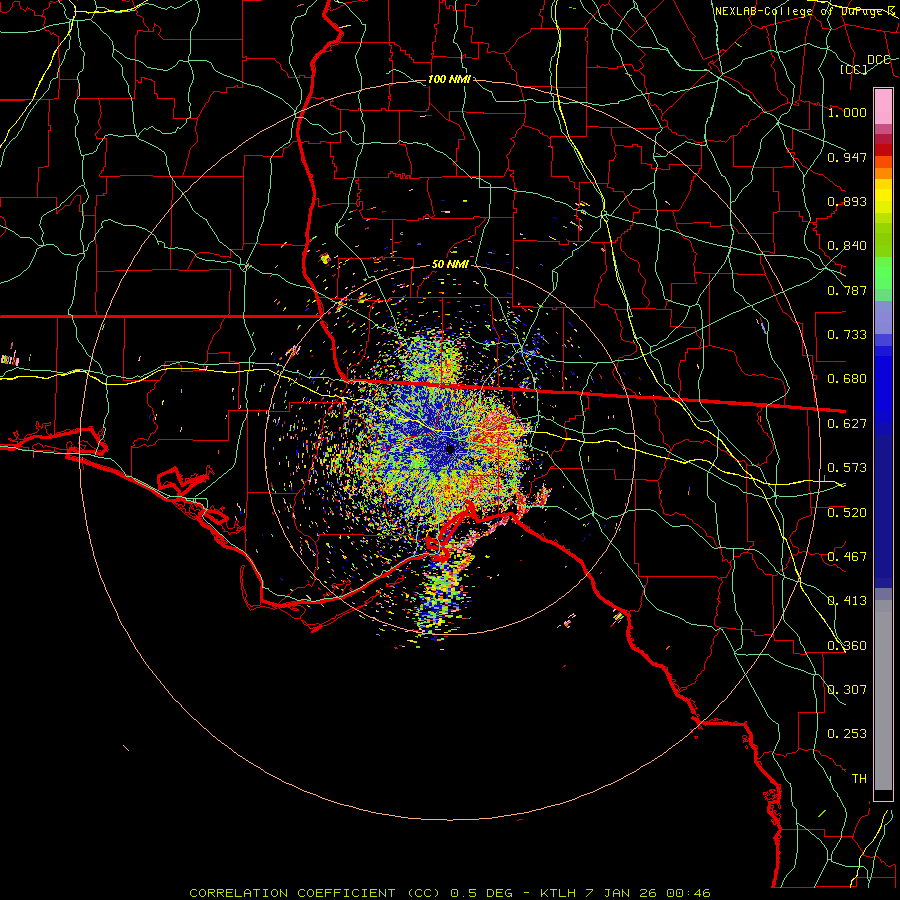The width and height of the screenshot is (900, 900).
Task: Select the 0.307 scale value
Action: tap(847, 690)
